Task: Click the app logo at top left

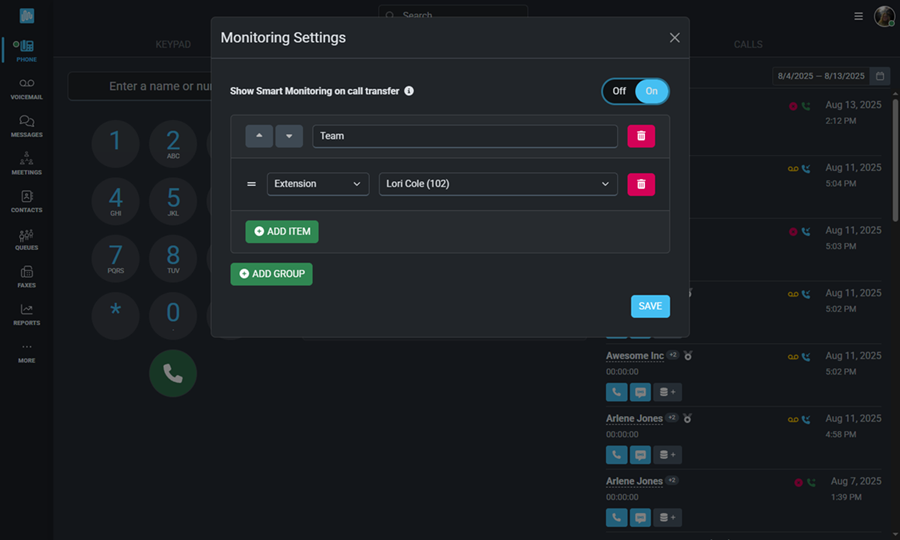Action: (26, 15)
